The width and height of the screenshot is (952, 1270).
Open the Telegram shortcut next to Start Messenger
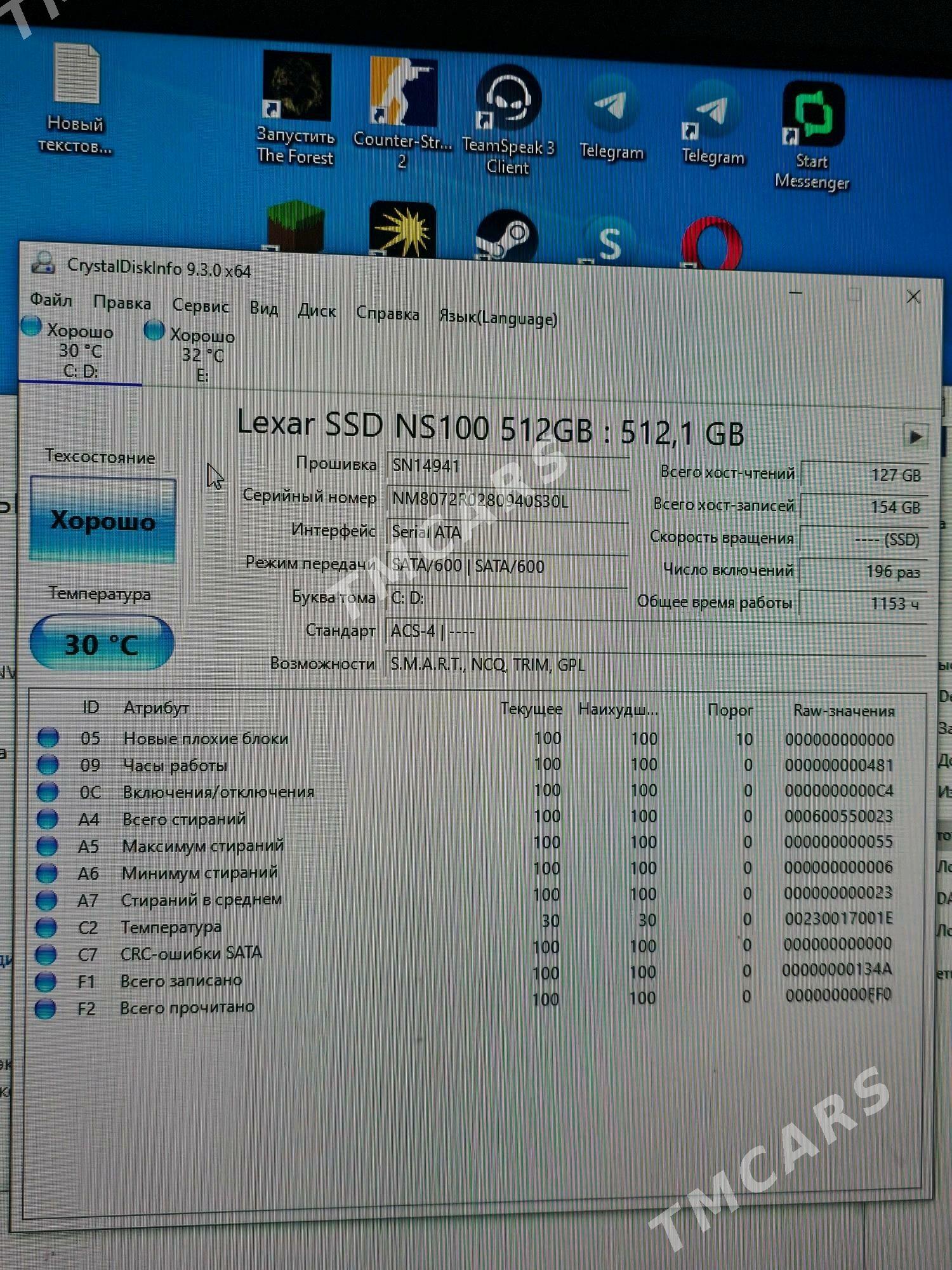click(713, 124)
